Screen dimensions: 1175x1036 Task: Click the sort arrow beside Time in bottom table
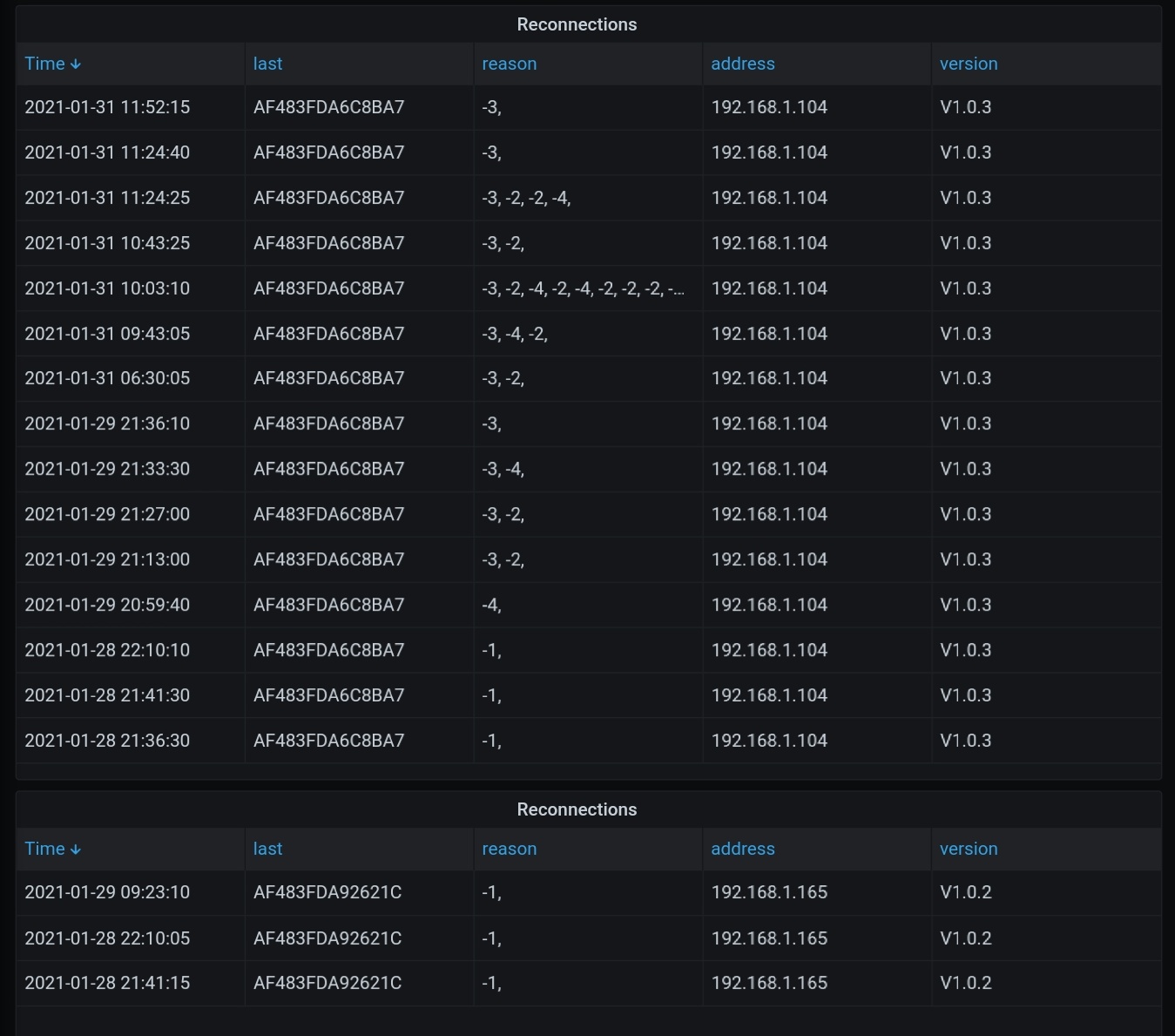tap(76, 850)
